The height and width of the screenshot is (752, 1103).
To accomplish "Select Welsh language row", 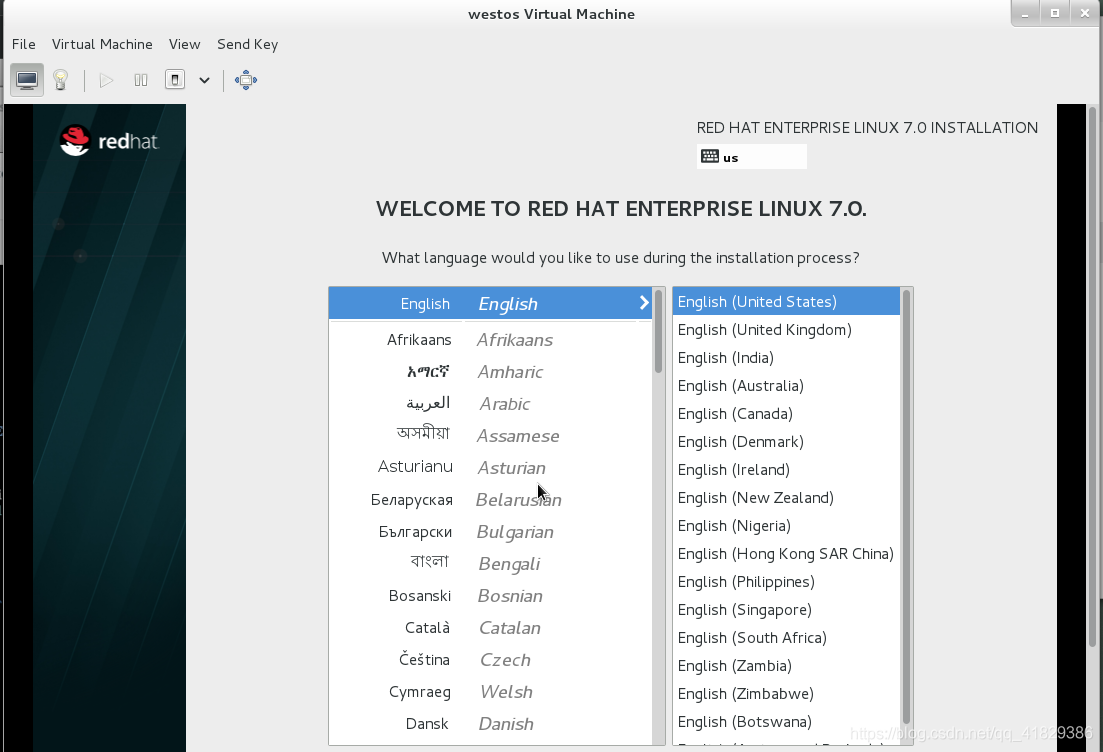I will coord(490,692).
